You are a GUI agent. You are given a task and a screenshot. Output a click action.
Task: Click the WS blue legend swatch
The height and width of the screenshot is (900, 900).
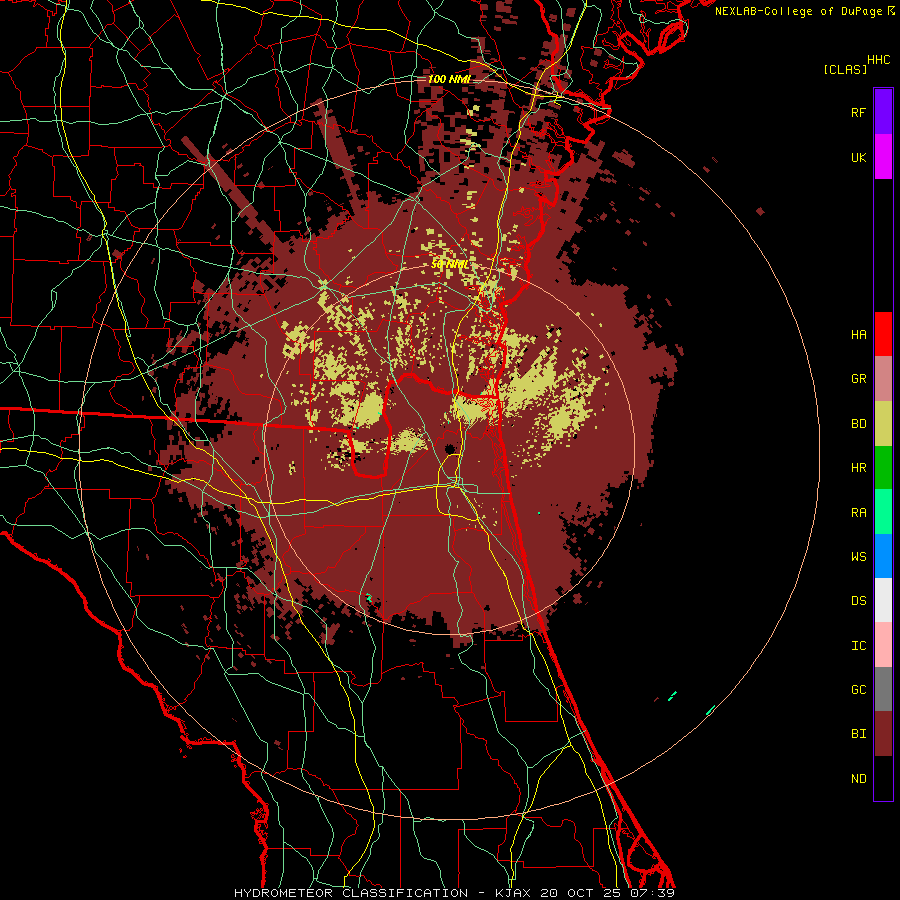click(x=883, y=556)
